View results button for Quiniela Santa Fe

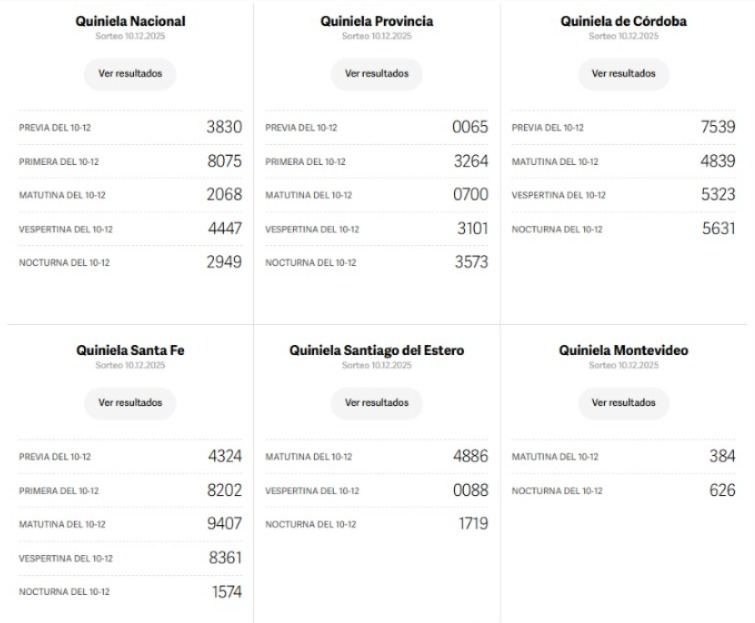pos(130,403)
